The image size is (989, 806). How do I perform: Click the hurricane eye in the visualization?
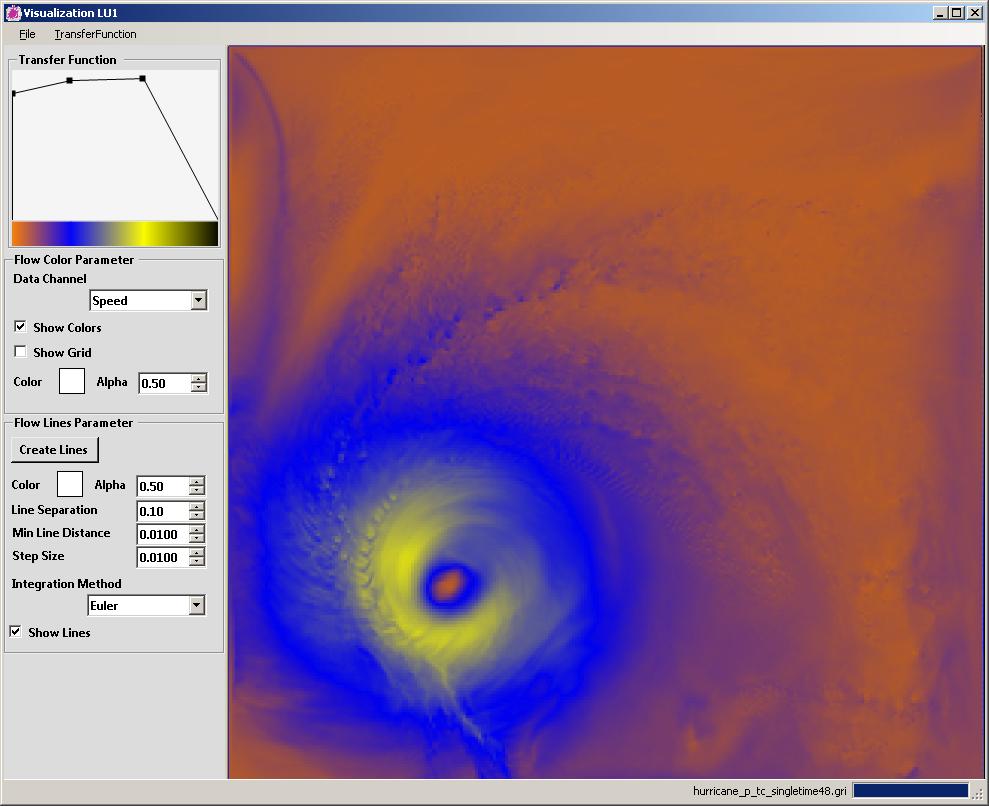tap(449, 583)
